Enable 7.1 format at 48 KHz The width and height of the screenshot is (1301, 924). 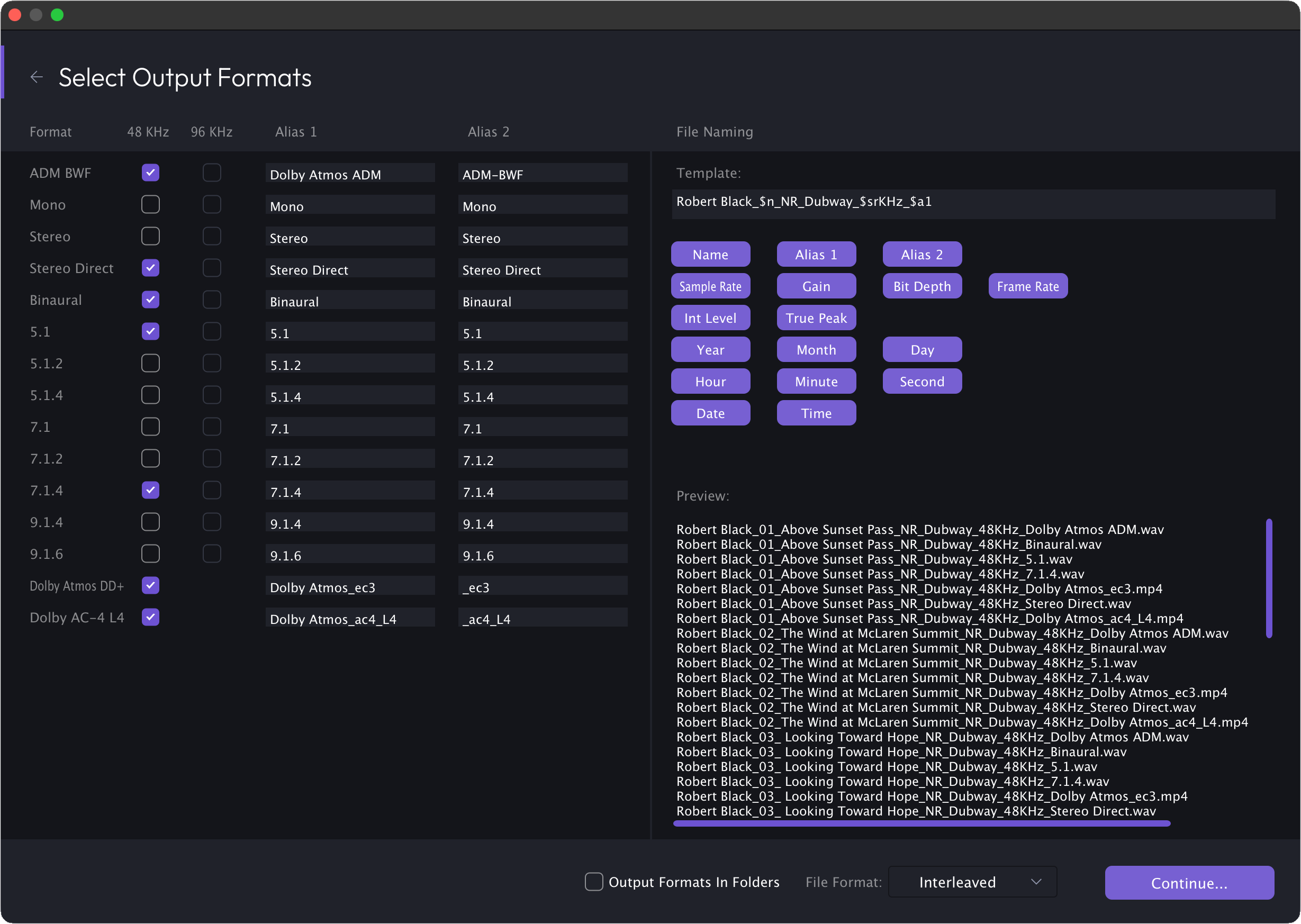(x=150, y=427)
